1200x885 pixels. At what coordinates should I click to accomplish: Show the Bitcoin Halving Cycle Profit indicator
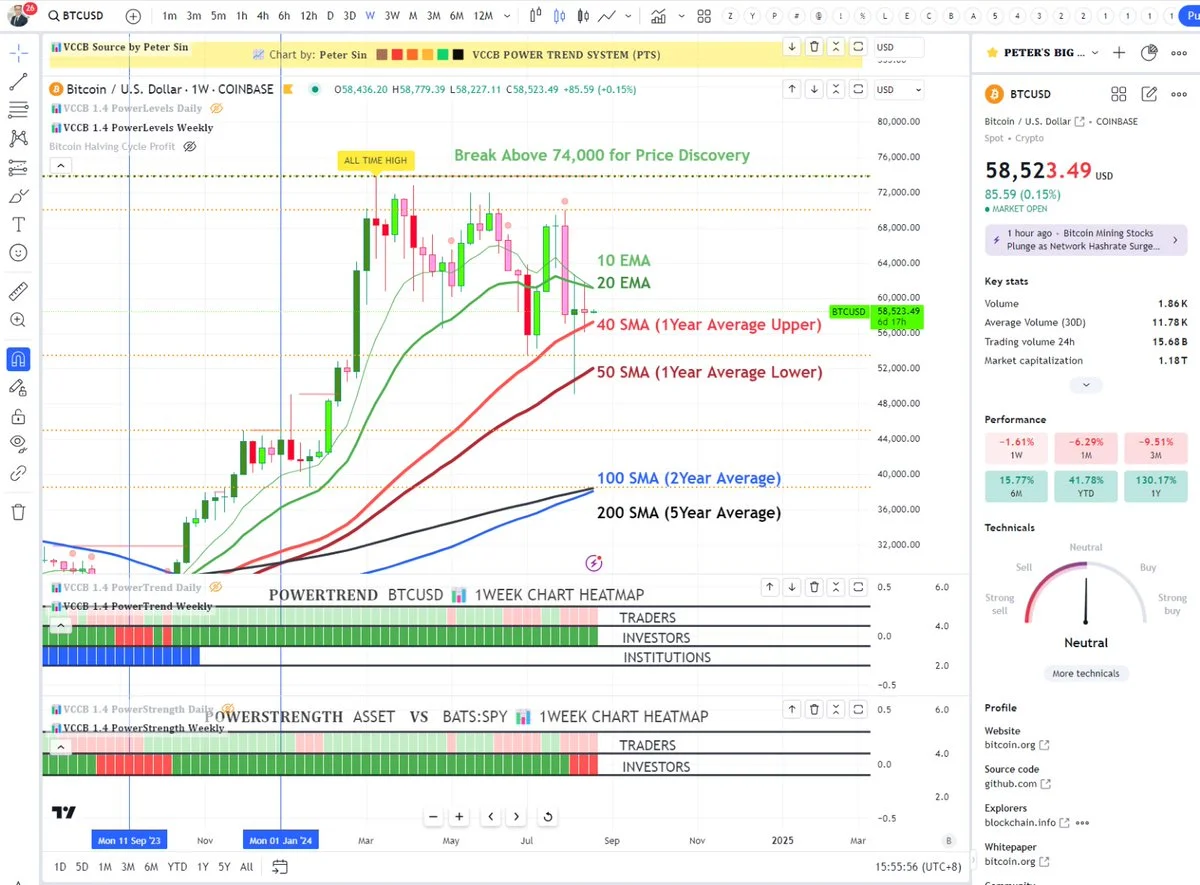(190, 146)
